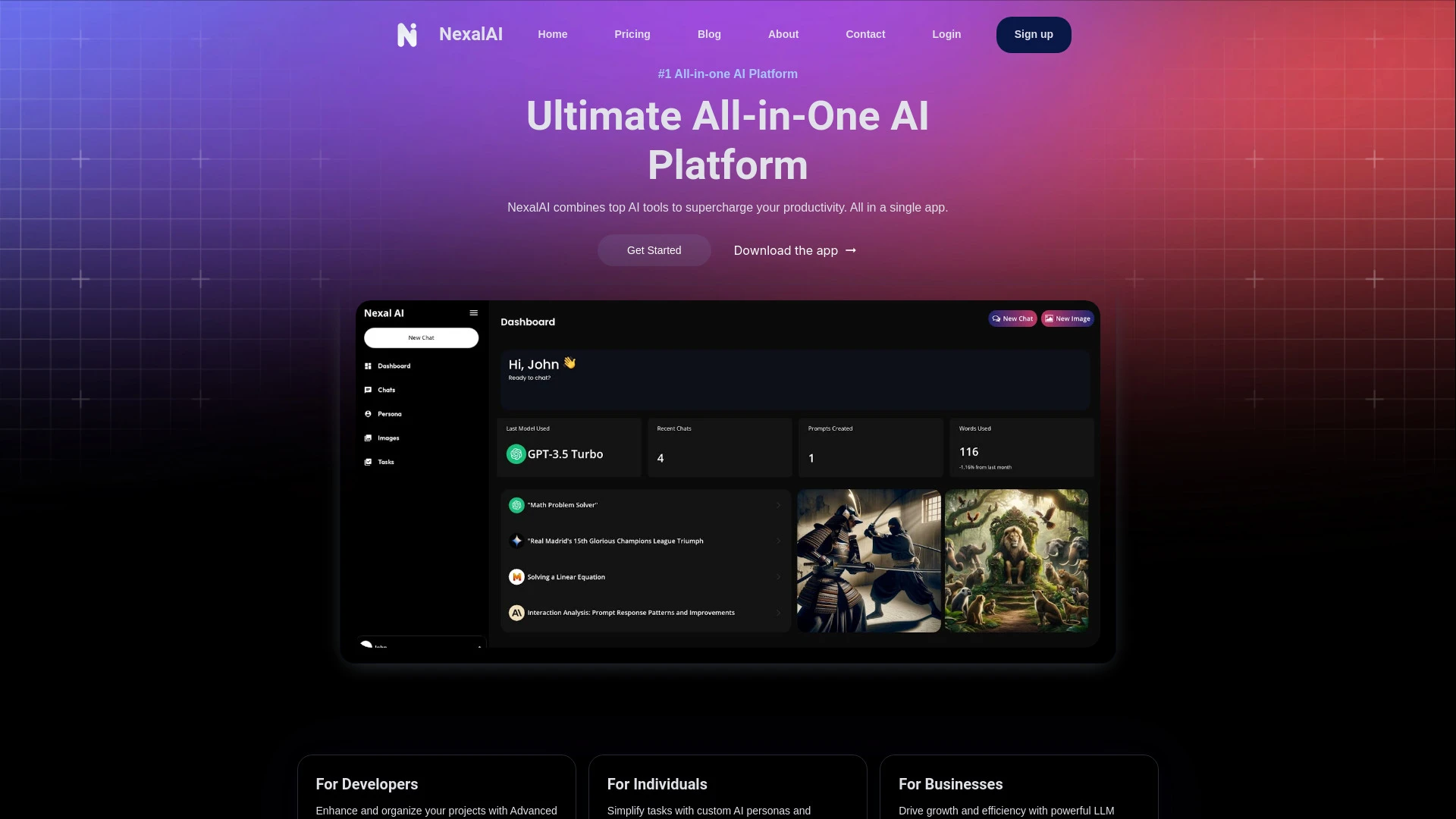The height and width of the screenshot is (819, 1456).
Task: Click the New Image button icon
Action: (1050, 318)
